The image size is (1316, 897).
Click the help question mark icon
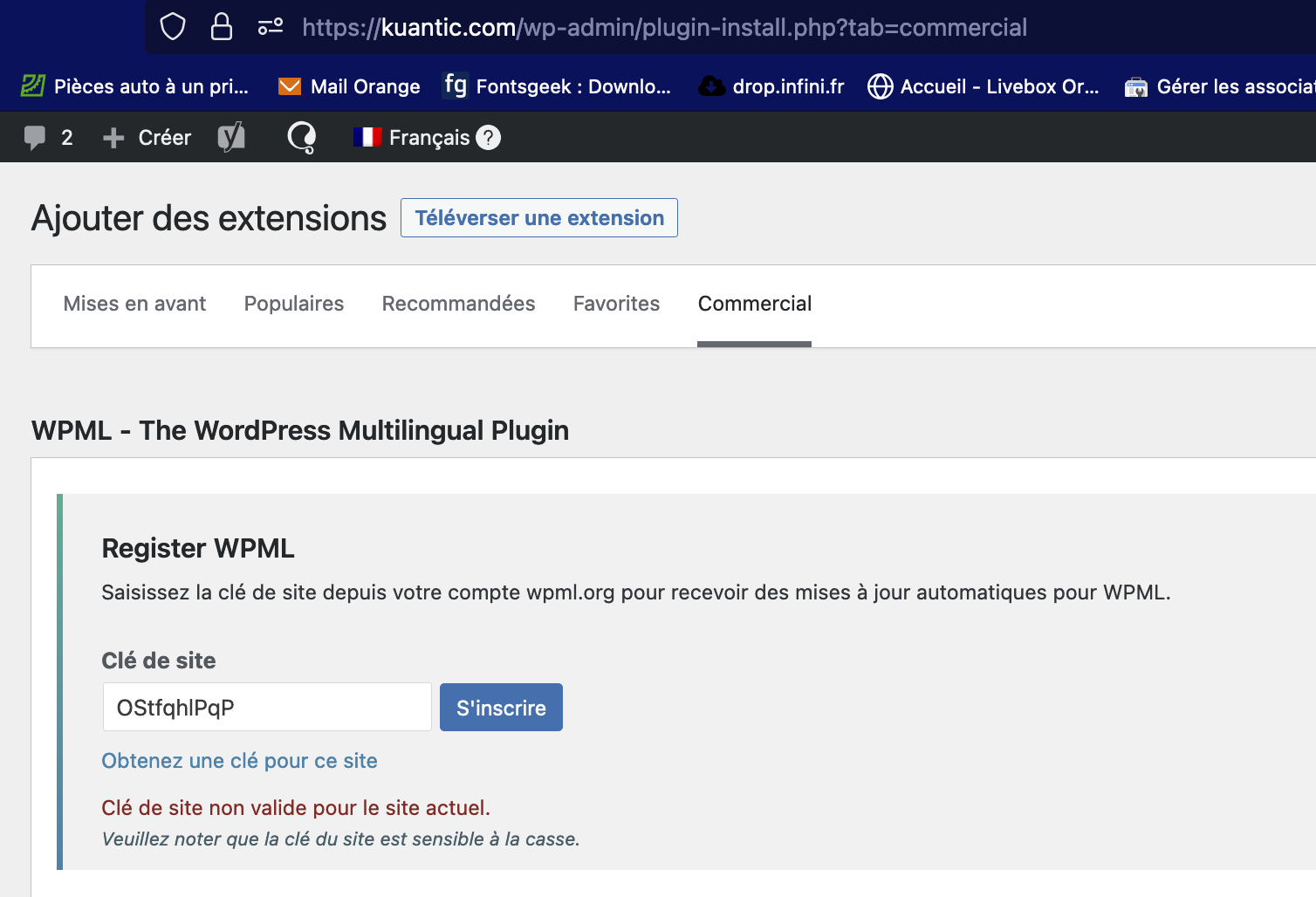click(x=489, y=138)
